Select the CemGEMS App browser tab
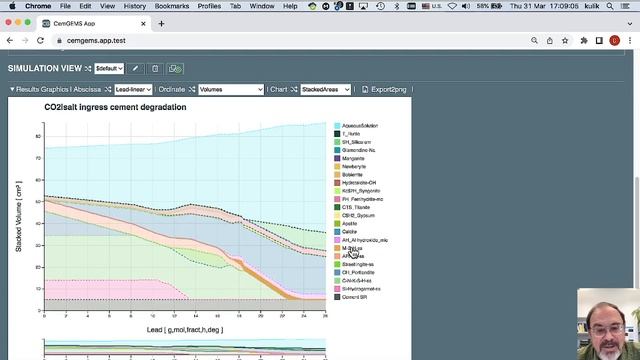 (94, 24)
